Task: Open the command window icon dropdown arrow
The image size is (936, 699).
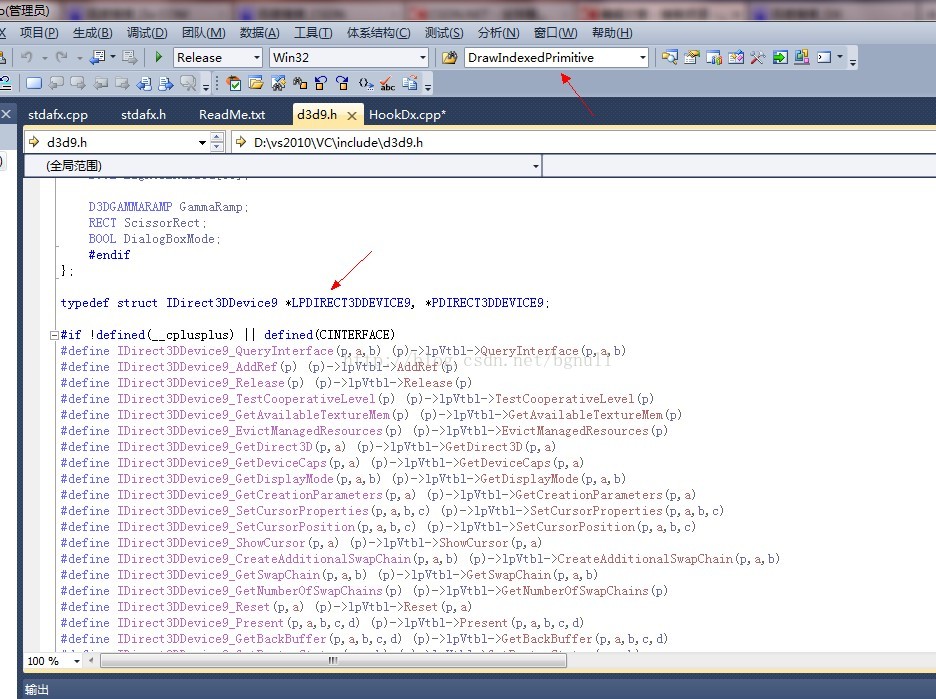Action: tap(840, 57)
